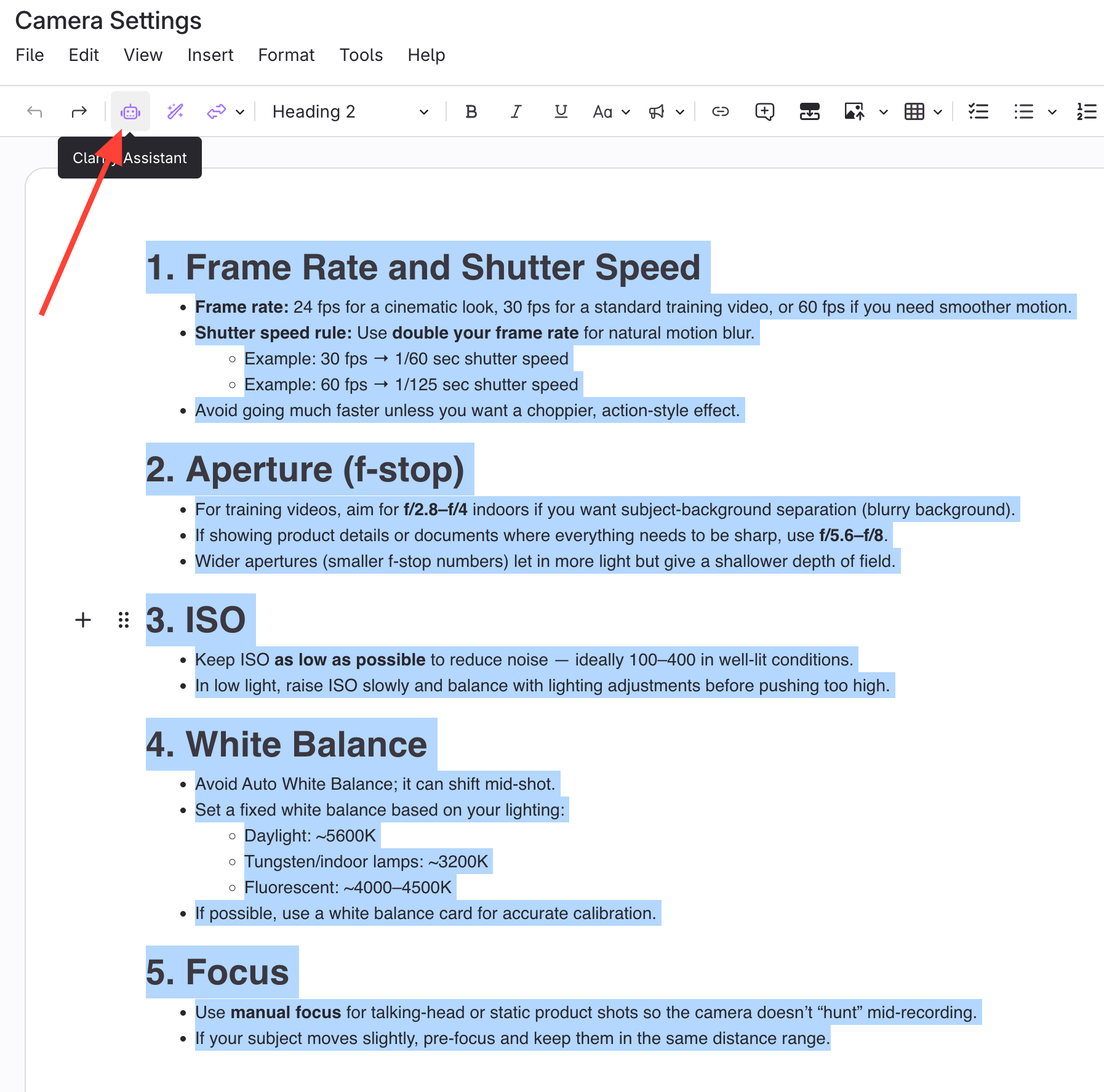Viewport: 1104px width, 1092px height.
Task: Open the Clarity Assistant robot icon
Action: tap(130, 111)
